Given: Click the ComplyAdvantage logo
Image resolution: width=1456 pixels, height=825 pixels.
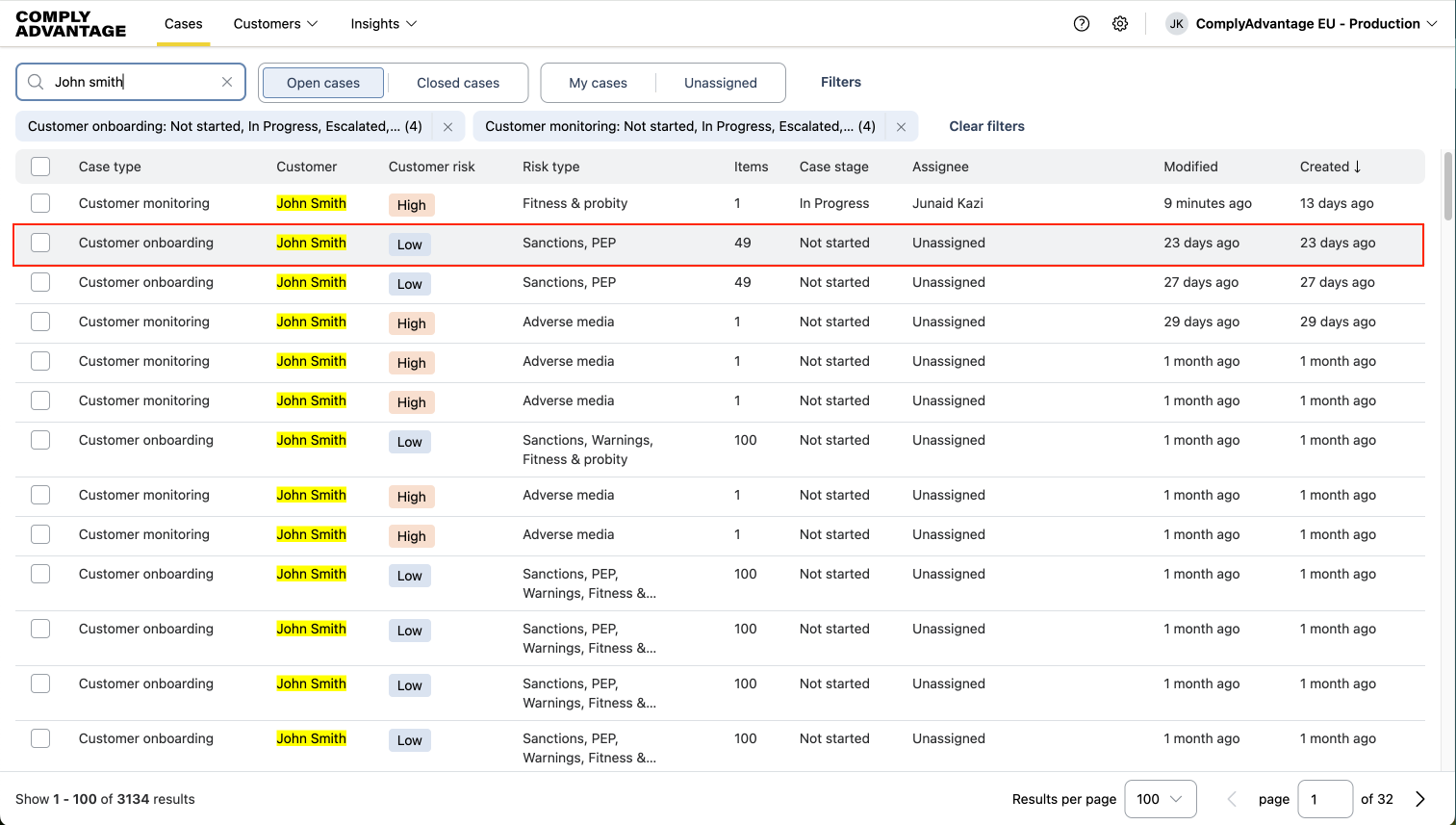Looking at the screenshot, I should point(71,24).
